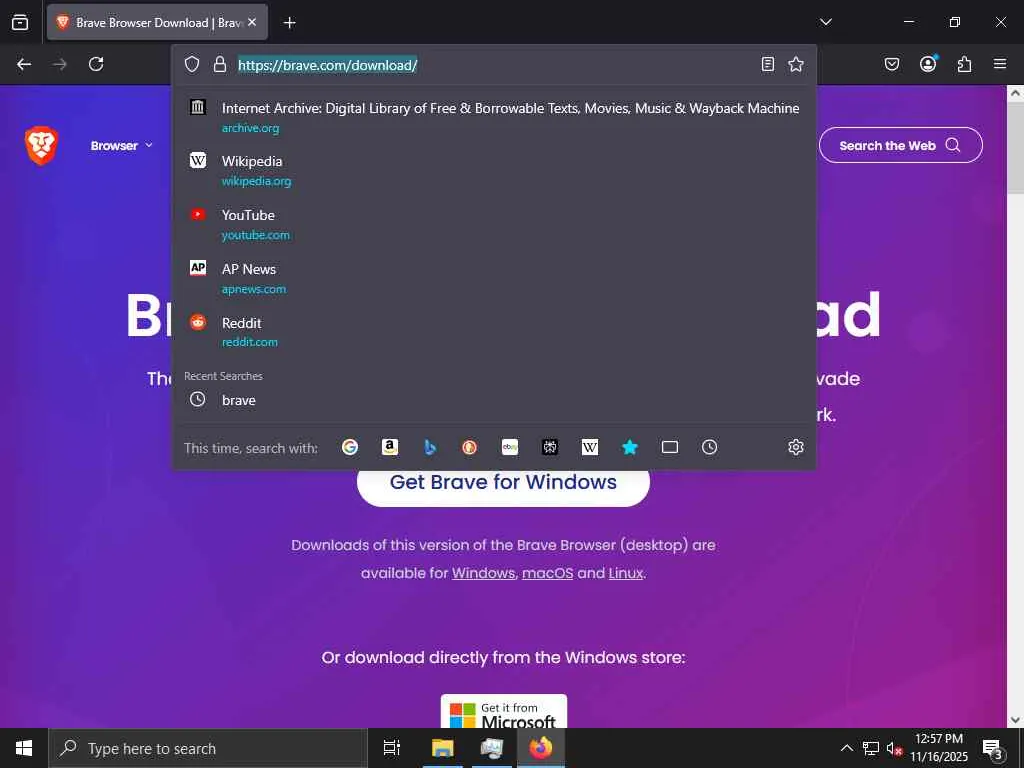Open the Reddit suggestion
The width and height of the screenshot is (1024, 768).
(x=494, y=332)
